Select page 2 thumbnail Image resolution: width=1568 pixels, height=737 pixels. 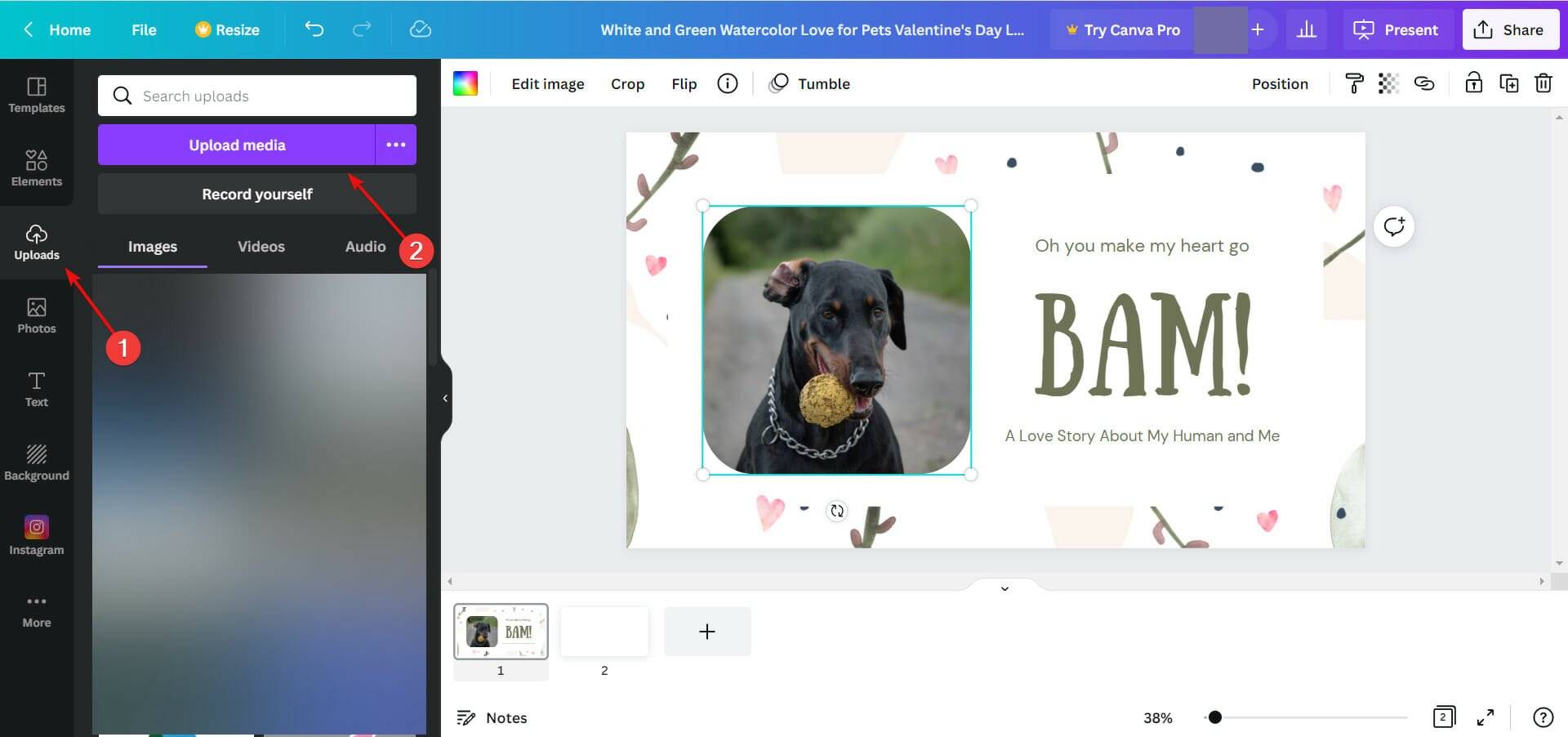point(604,631)
